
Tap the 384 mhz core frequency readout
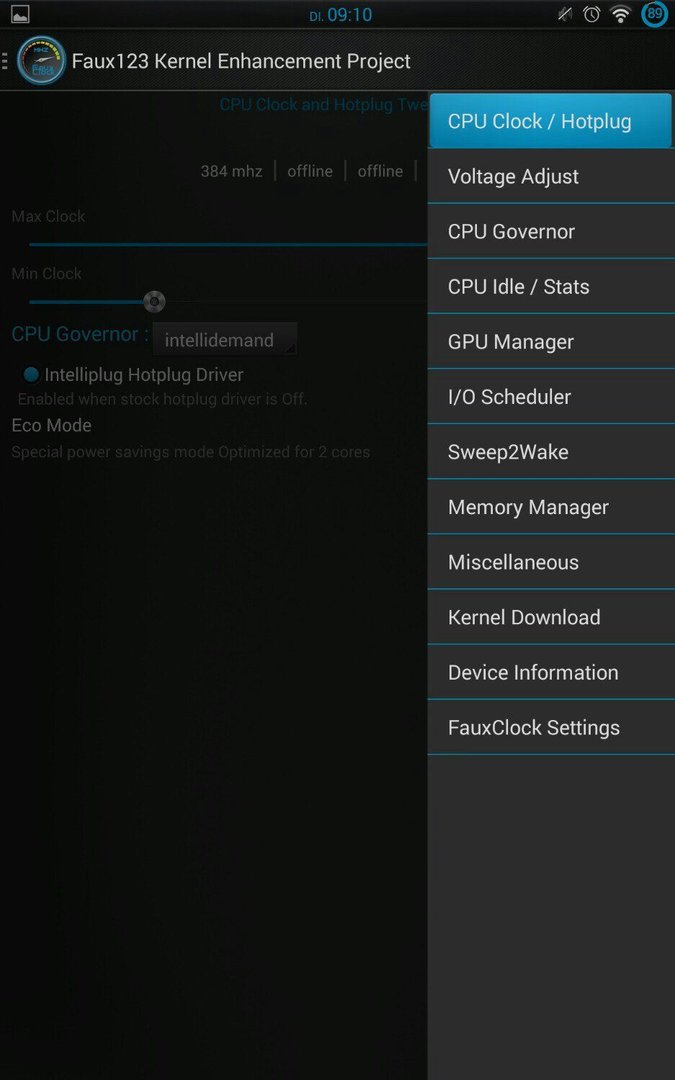231,171
